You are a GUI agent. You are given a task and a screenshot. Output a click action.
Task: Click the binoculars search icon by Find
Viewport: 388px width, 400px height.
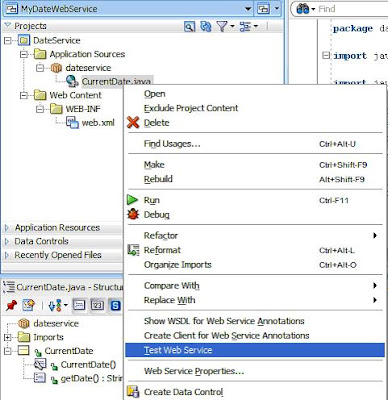point(303,9)
